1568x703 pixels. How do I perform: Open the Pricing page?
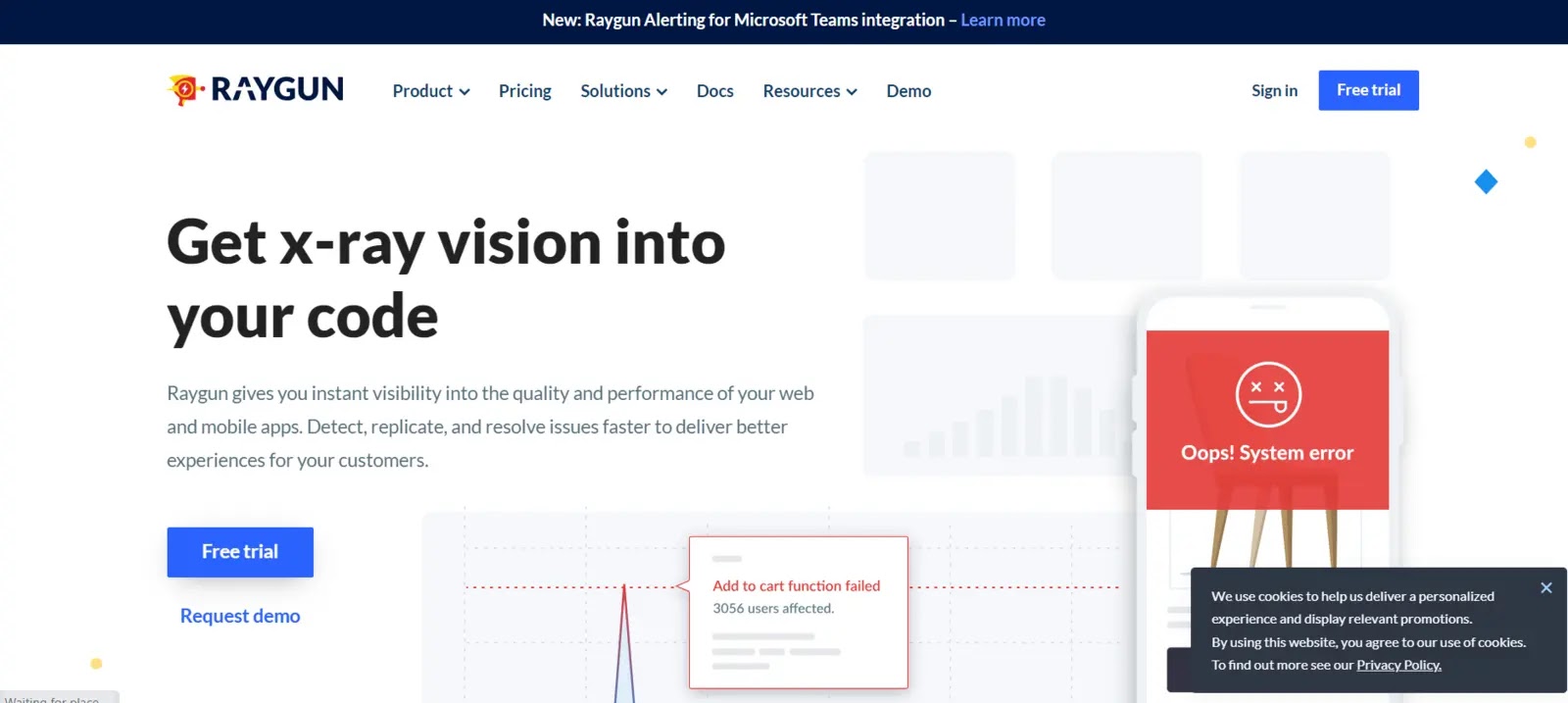[x=525, y=91]
